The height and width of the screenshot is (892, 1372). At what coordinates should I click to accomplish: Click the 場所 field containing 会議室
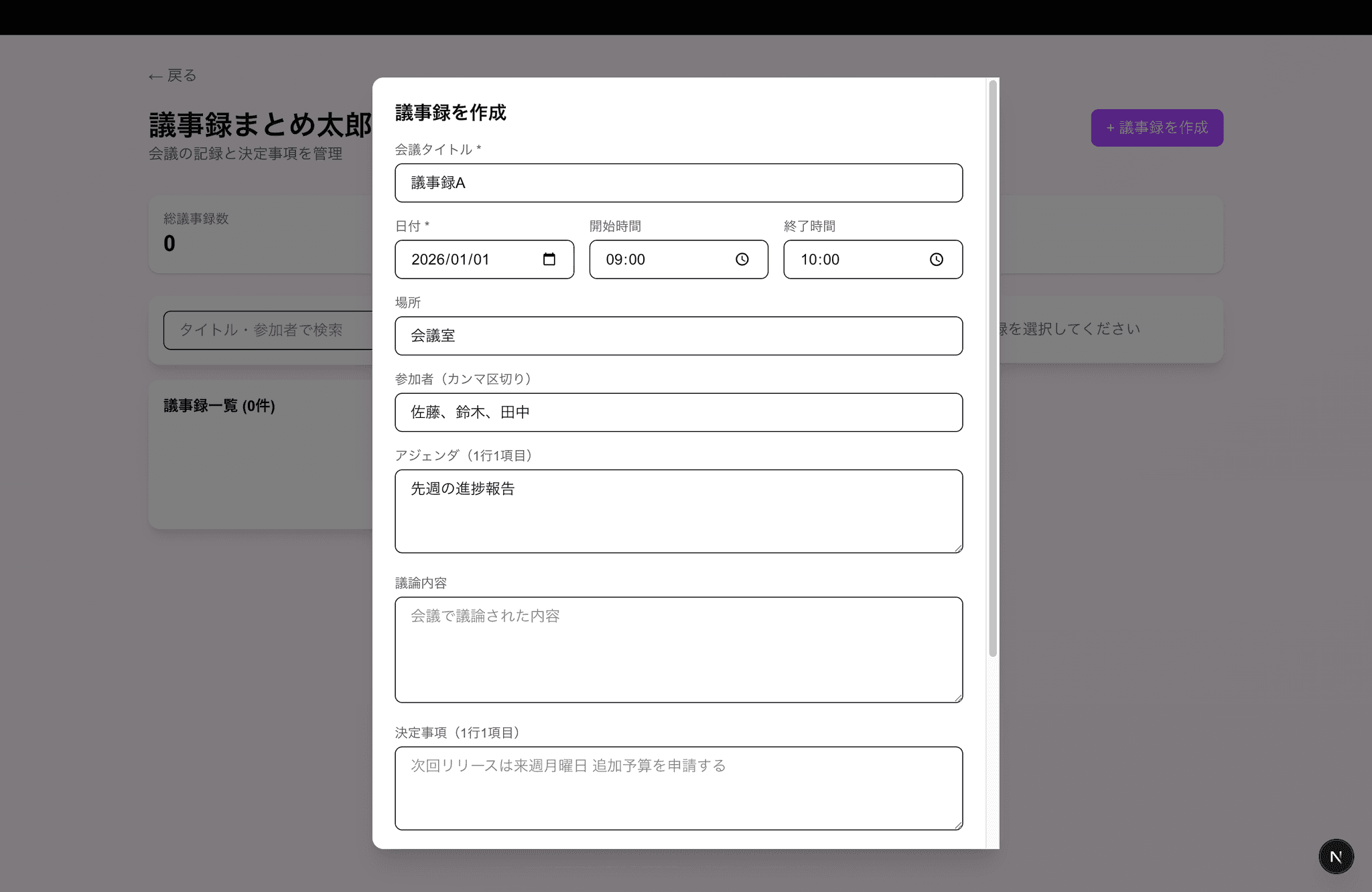[678, 336]
